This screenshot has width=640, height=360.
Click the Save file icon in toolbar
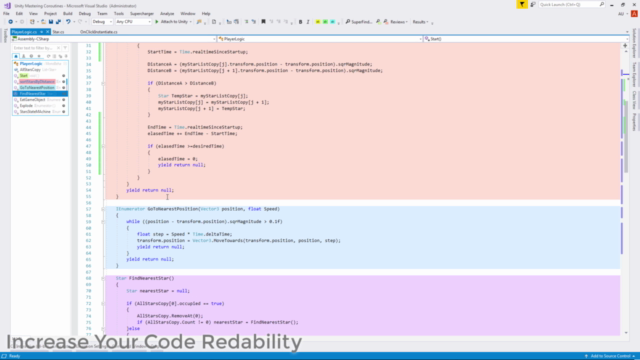[x=51, y=22]
